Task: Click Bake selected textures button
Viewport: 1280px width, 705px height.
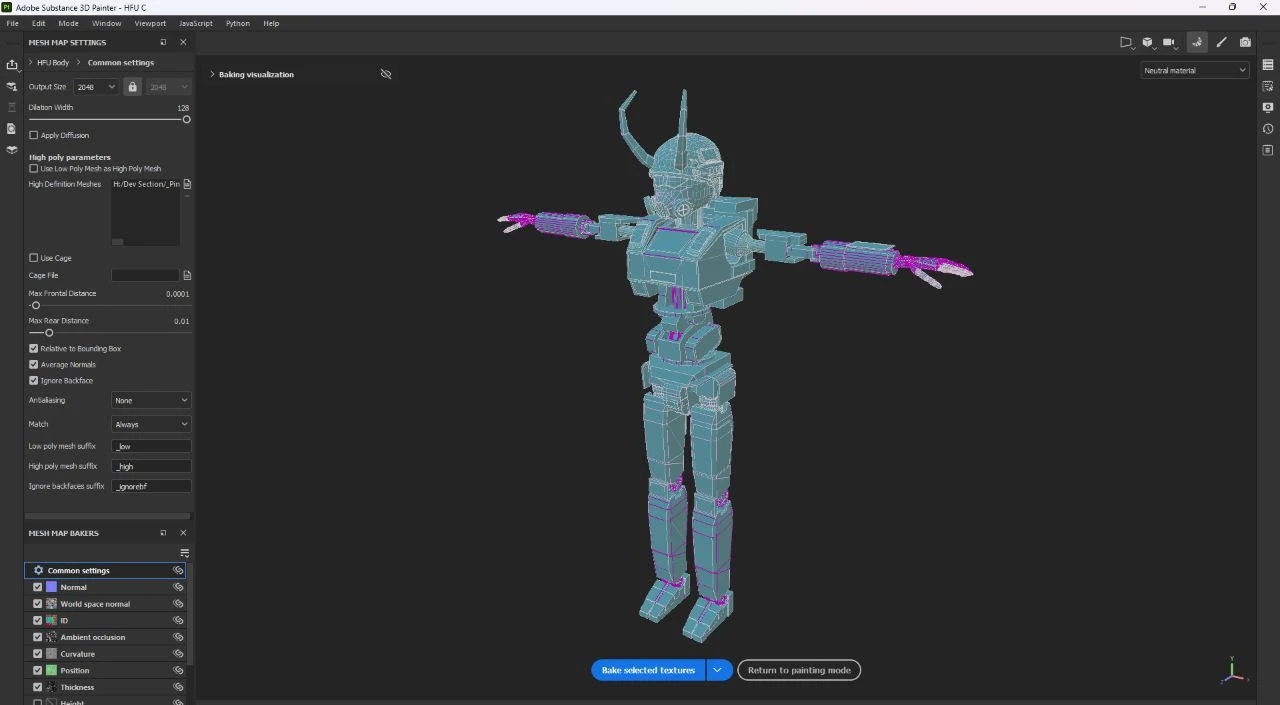Action: click(x=648, y=670)
